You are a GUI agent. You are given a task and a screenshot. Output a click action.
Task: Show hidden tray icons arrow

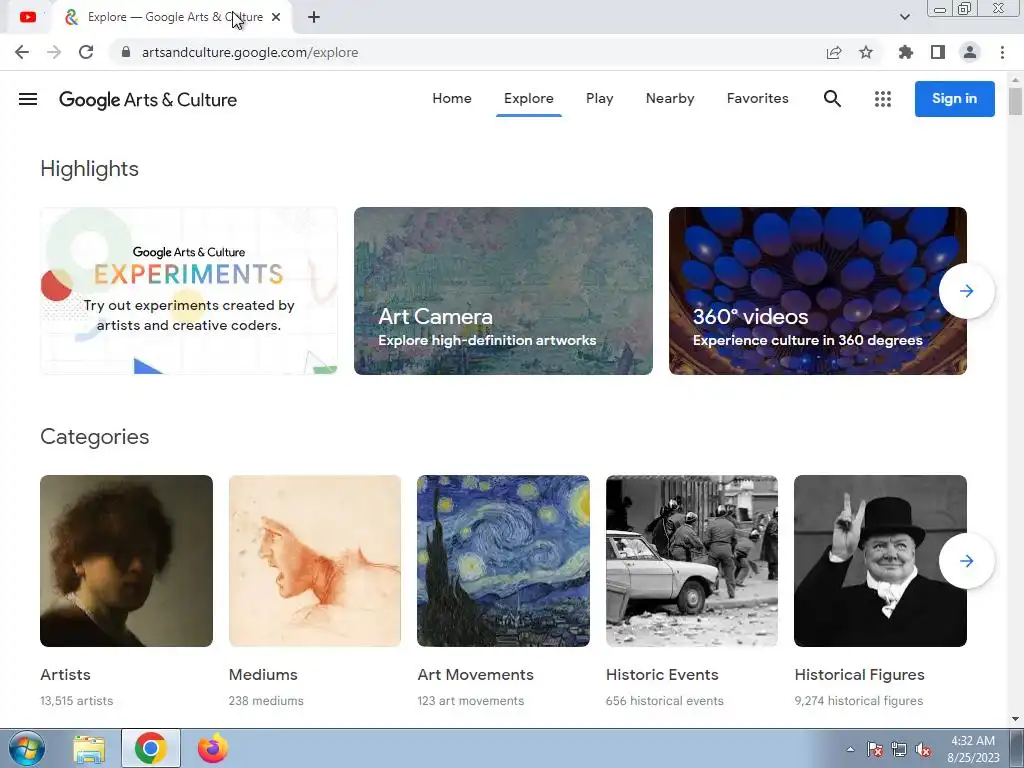click(850, 749)
